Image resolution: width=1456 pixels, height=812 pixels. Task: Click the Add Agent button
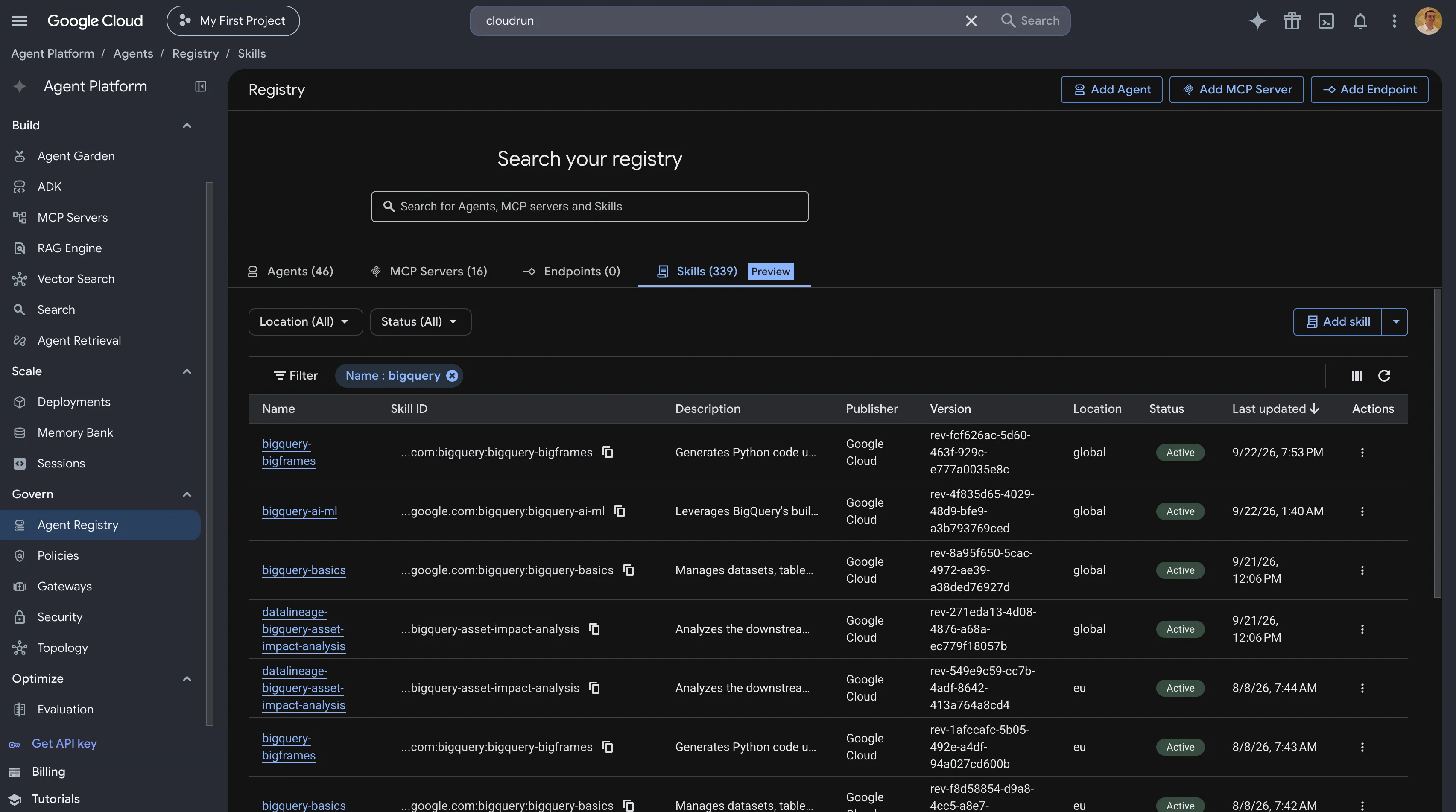point(1111,90)
